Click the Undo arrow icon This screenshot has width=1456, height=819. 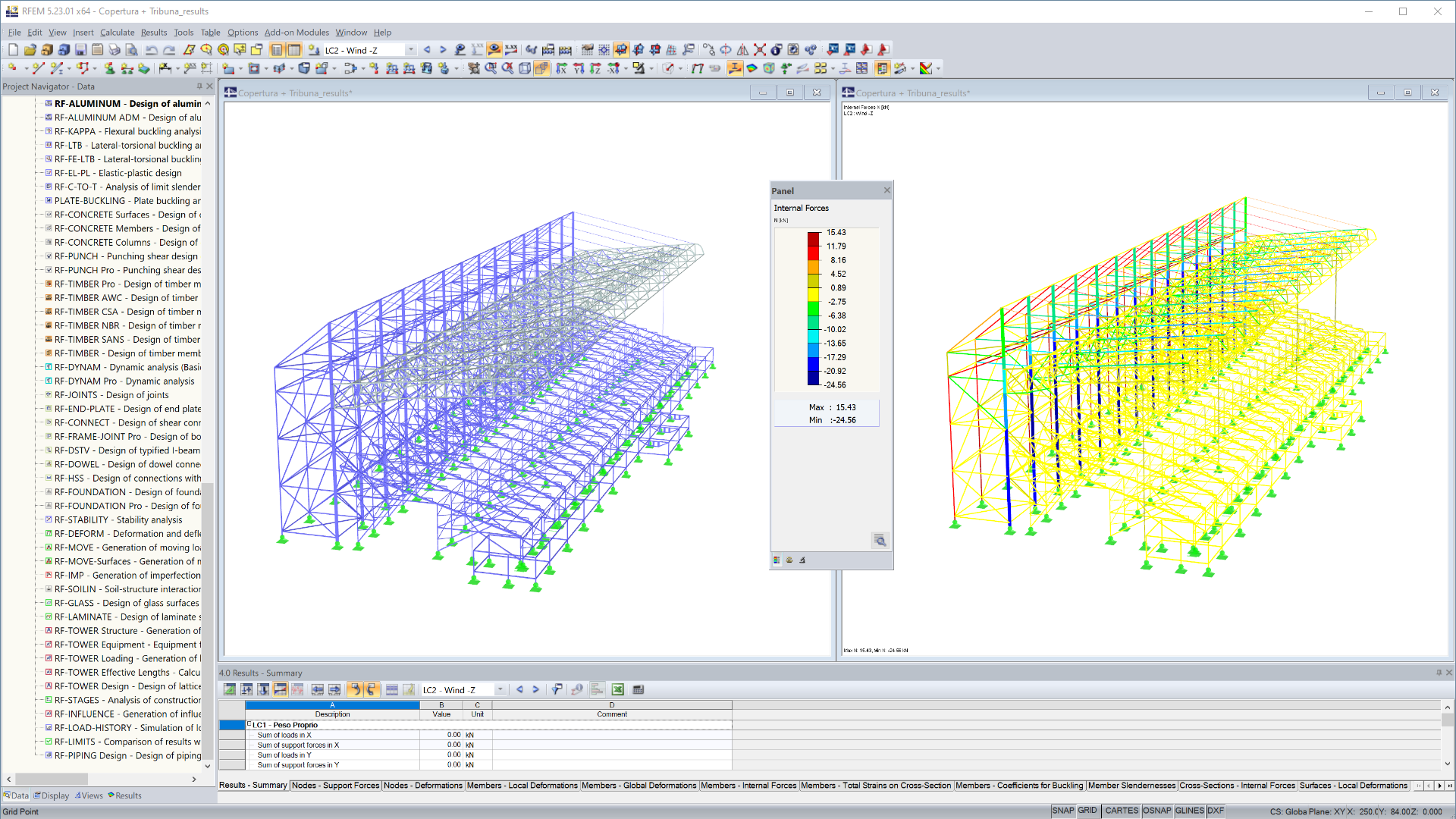click(x=151, y=50)
